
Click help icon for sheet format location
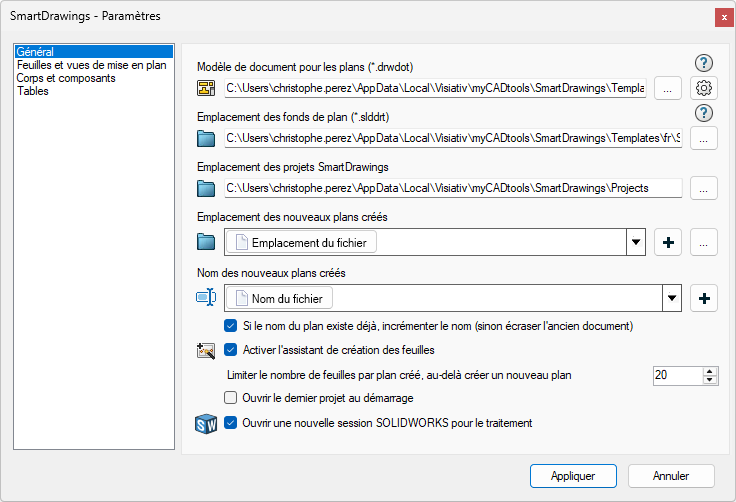704,113
